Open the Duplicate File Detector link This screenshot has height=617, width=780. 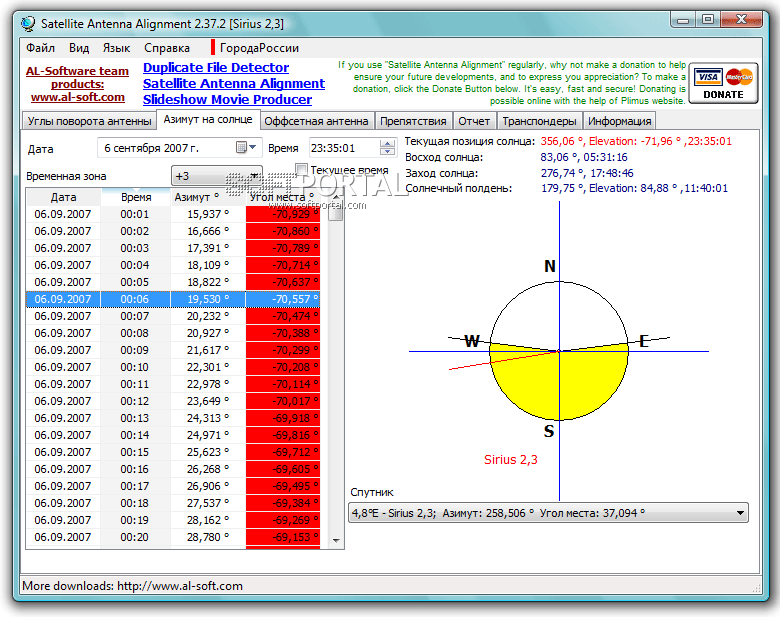click(215, 68)
